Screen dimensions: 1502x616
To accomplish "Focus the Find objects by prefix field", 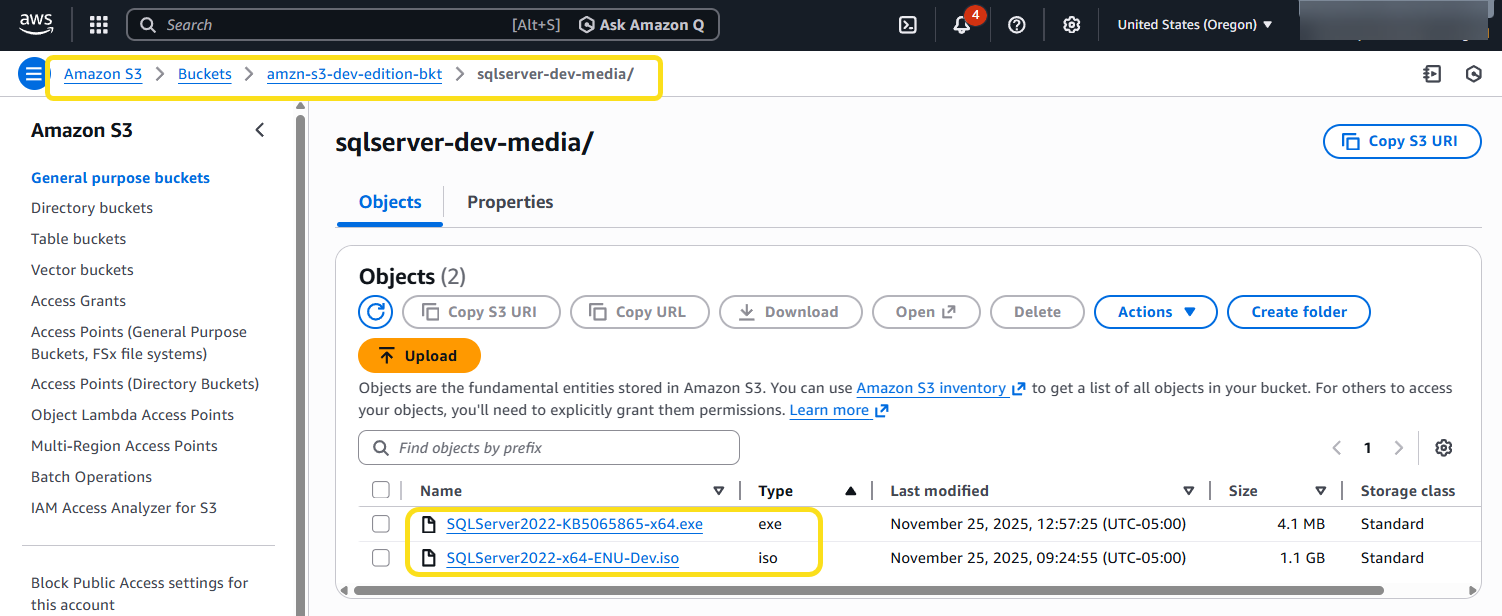I will pos(560,448).
